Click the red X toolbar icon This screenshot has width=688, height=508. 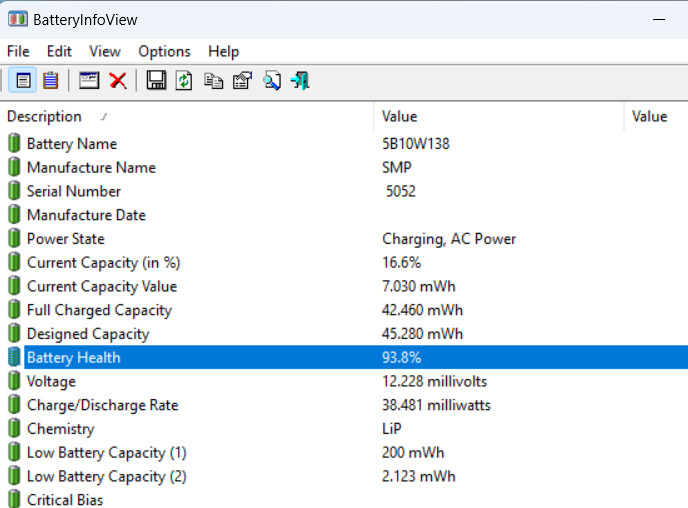point(118,81)
